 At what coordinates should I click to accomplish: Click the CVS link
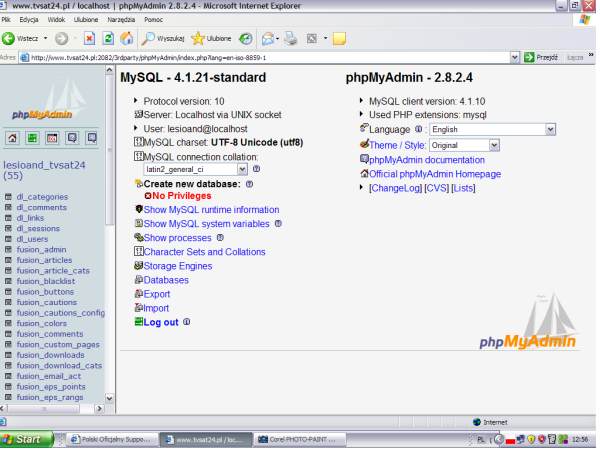tap(436, 188)
